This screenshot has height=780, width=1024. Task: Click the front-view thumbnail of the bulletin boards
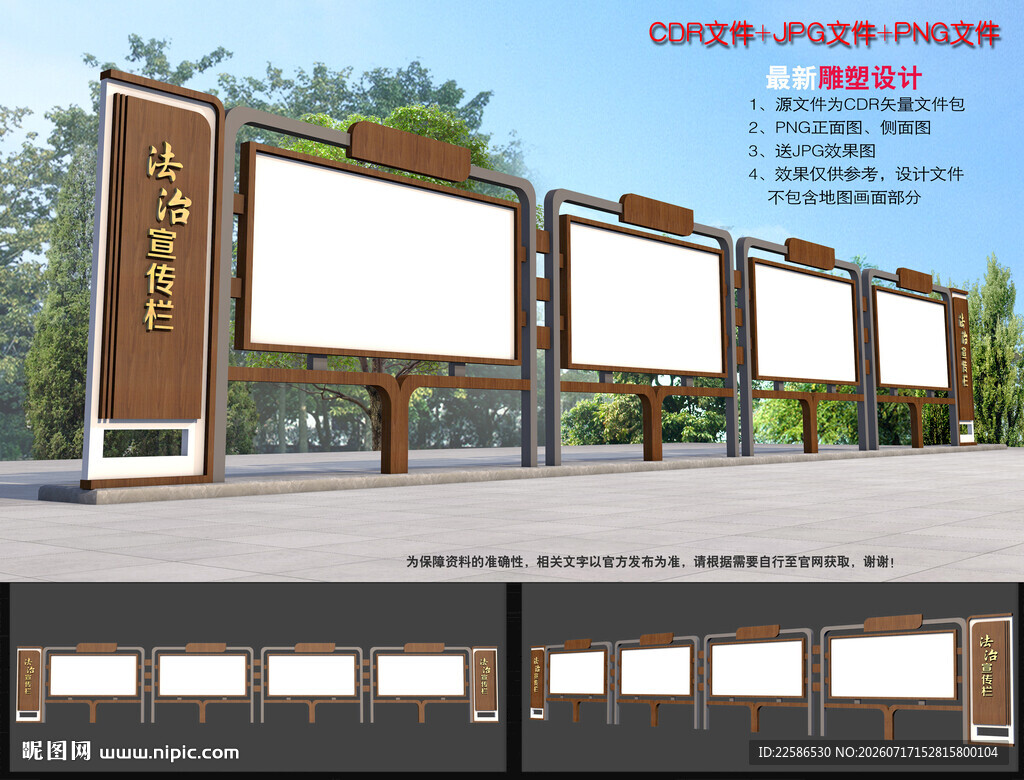tap(258, 677)
